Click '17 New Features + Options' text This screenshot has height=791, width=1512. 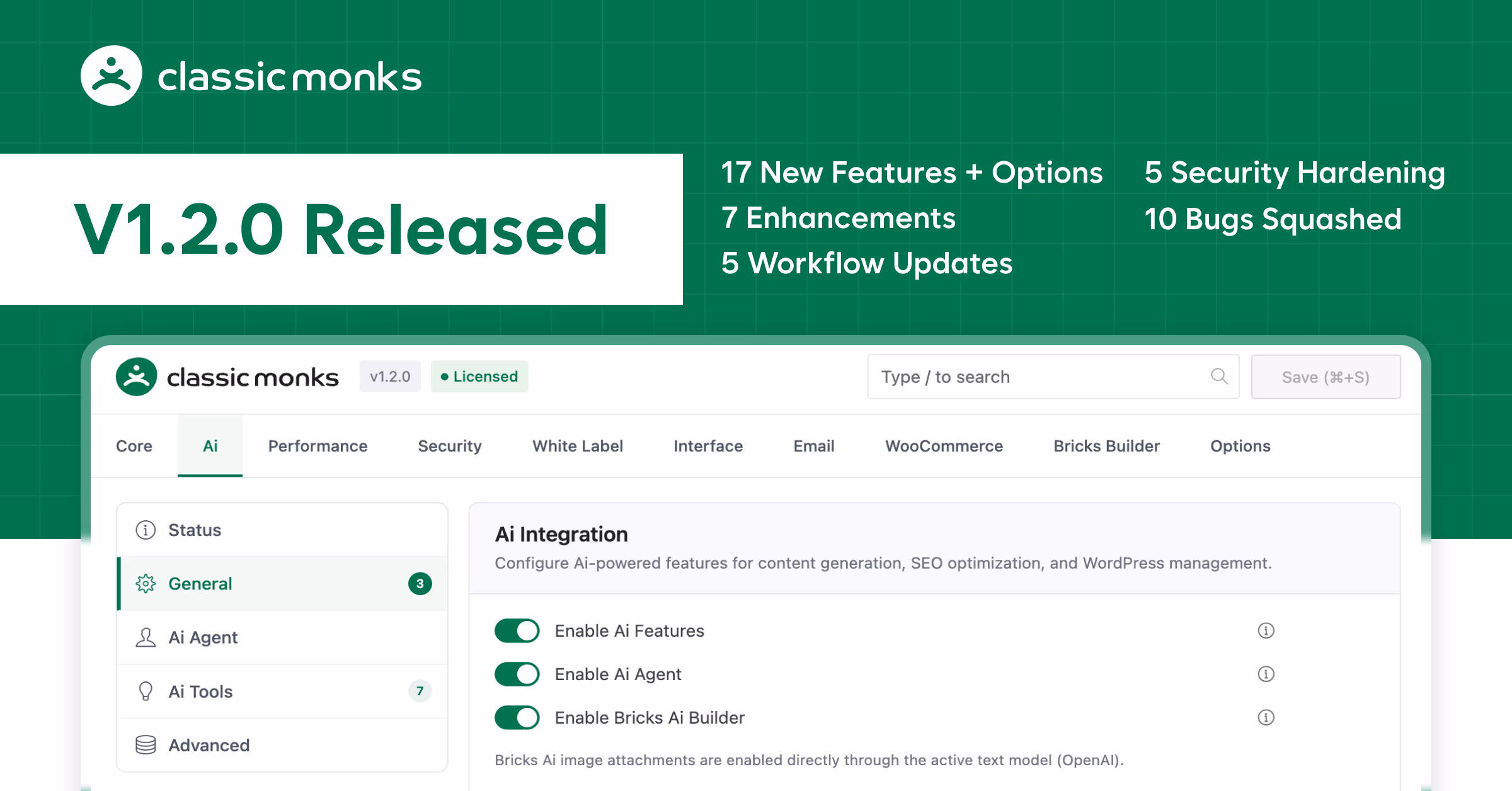coord(912,173)
